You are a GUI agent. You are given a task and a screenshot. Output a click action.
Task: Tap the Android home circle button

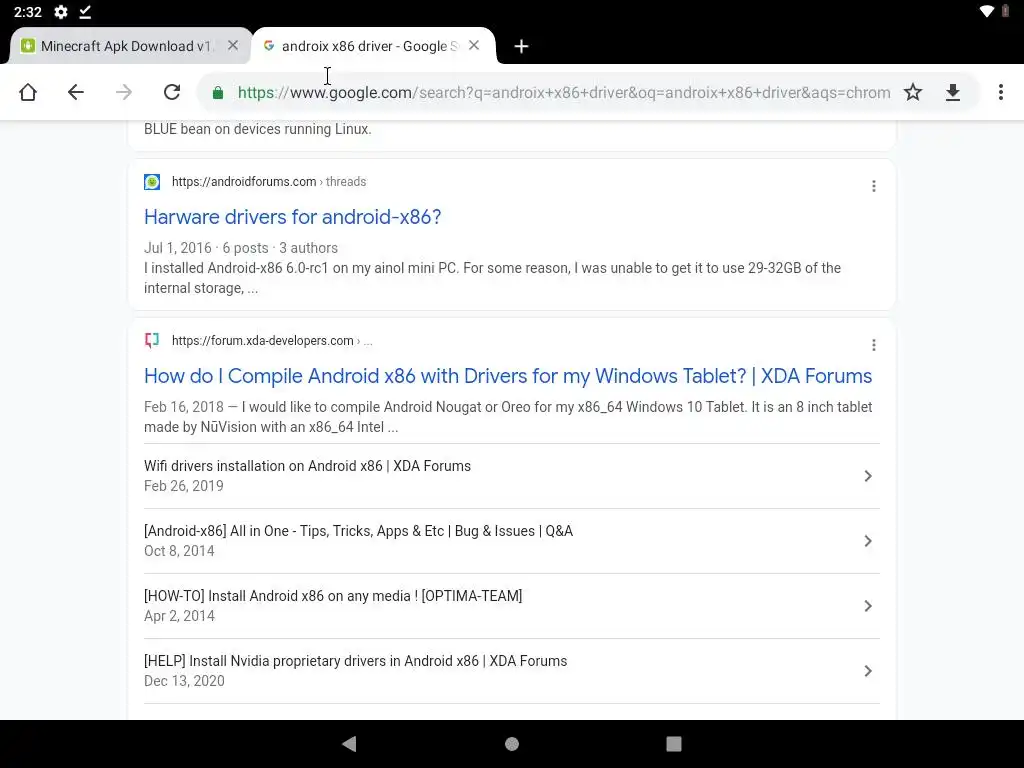pyautogui.click(x=512, y=744)
